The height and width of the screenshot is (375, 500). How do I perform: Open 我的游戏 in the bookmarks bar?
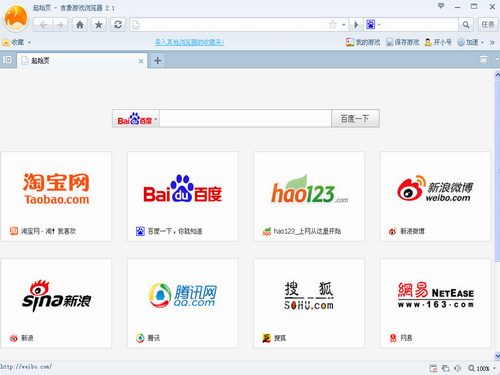pos(363,42)
